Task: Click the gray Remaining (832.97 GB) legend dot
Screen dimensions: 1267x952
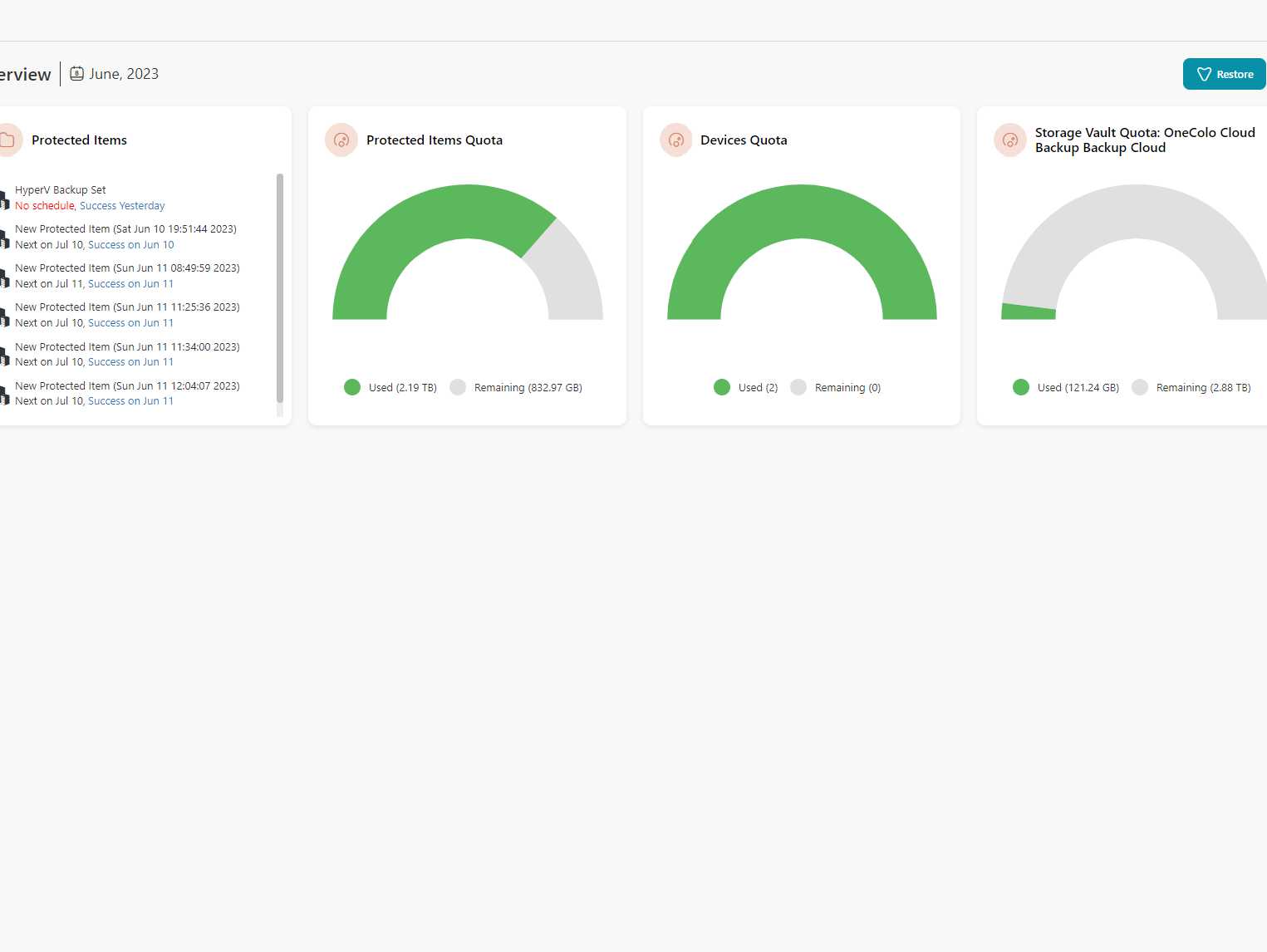Action: (458, 387)
